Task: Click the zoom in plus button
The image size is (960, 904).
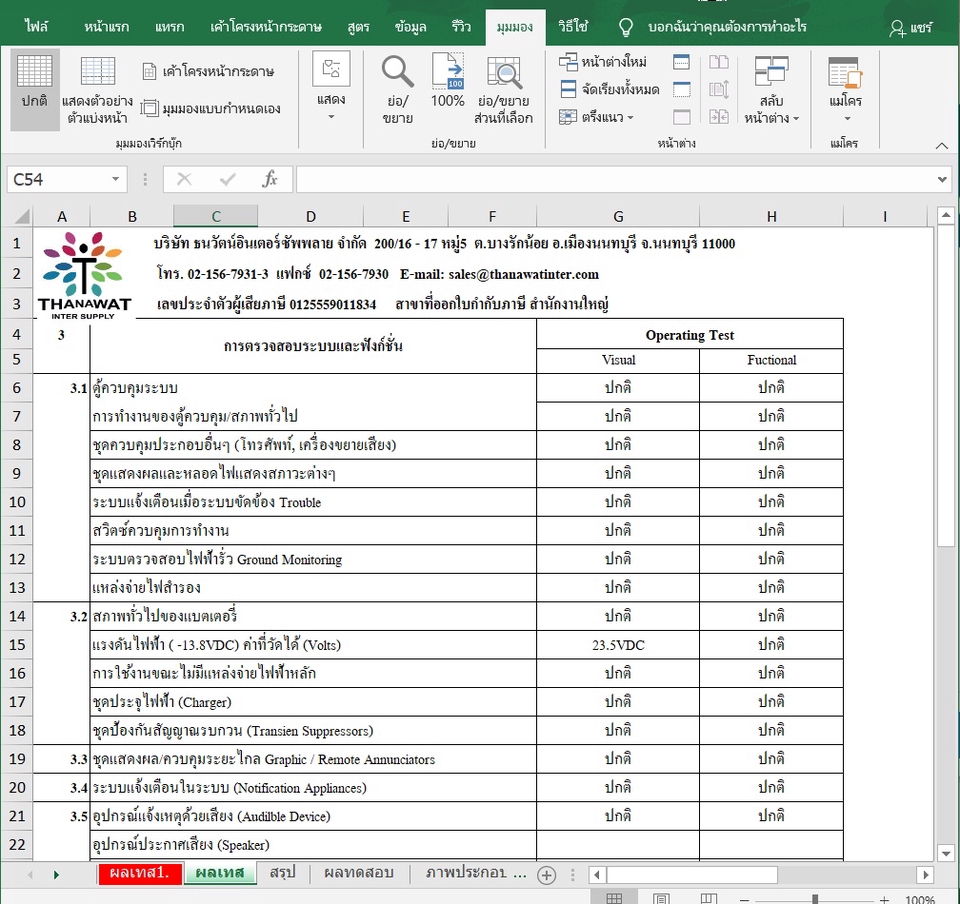Action: 884,899
